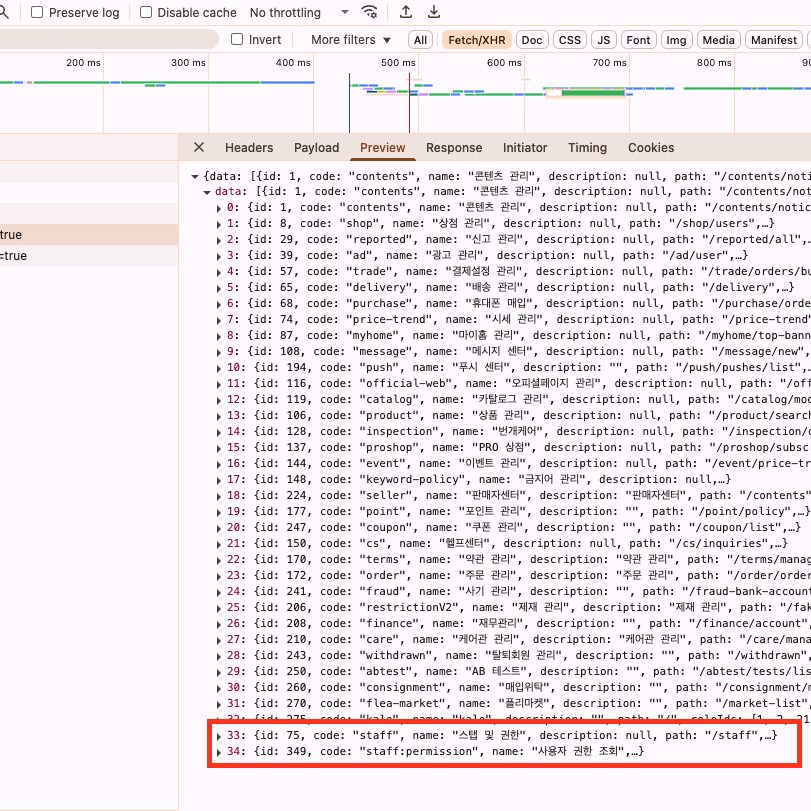
Task: Collapse the data array node
Action: (207, 192)
